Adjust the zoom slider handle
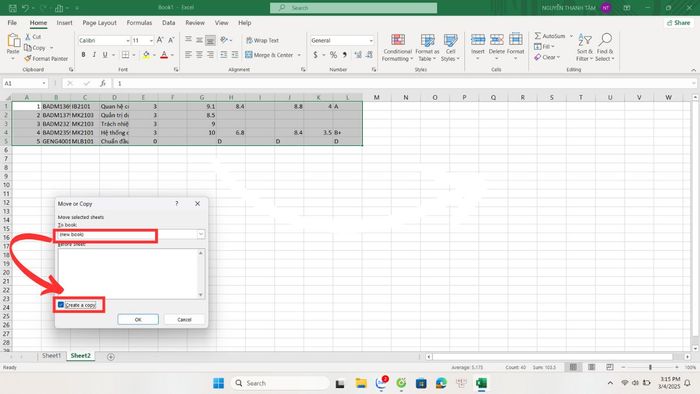The height and width of the screenshot is (394, 700). (650, 367)
